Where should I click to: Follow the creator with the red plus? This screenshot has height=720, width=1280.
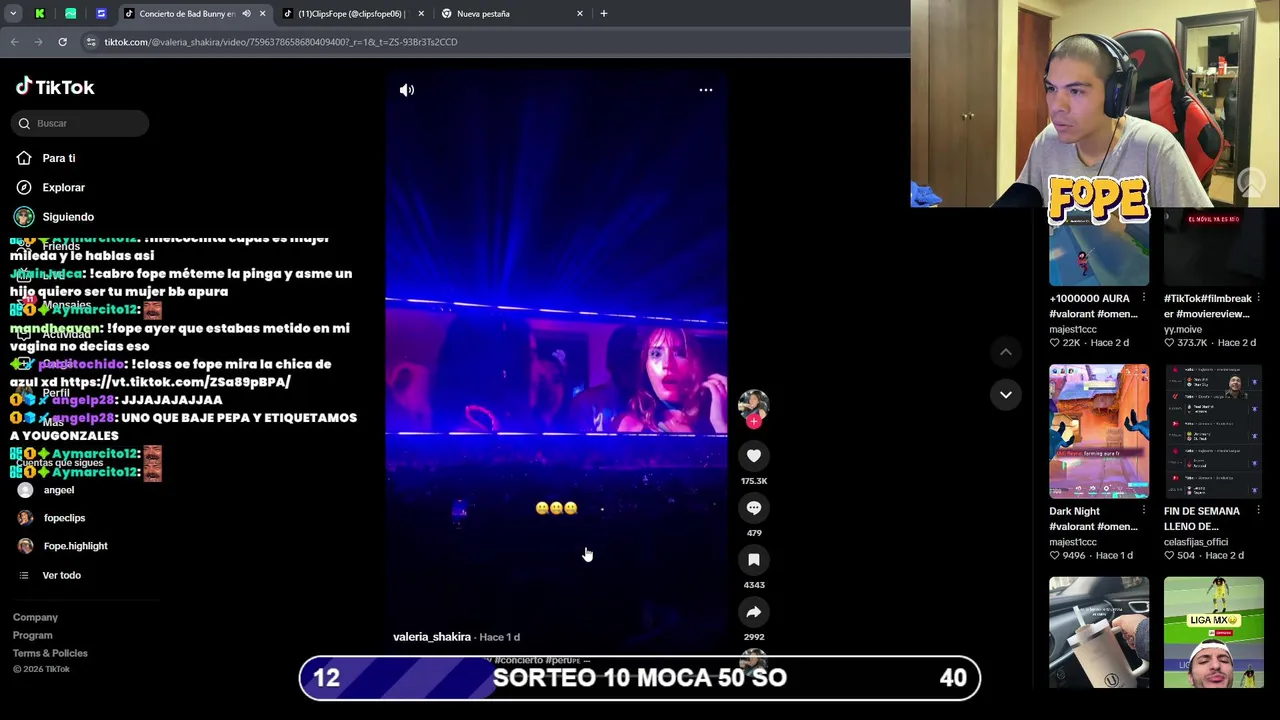click(x=754, y=422)
